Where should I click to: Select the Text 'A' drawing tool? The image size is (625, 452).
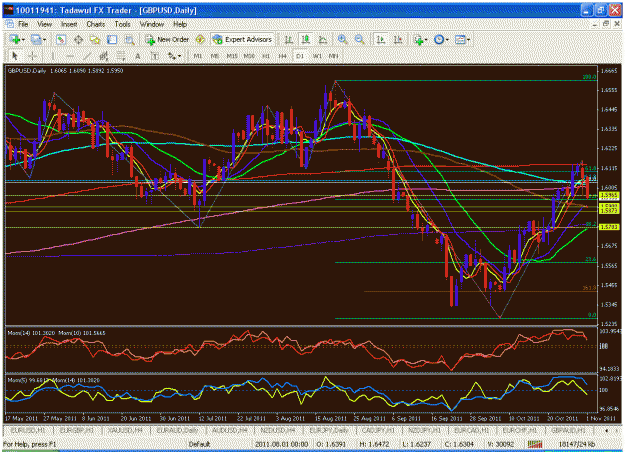coord(138,56)
